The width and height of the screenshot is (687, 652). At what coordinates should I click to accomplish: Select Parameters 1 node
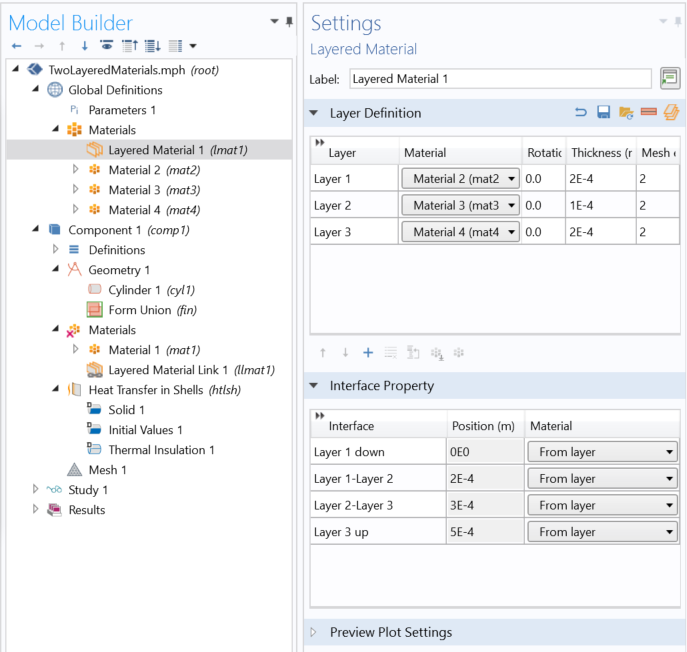(x=122, y=110)
